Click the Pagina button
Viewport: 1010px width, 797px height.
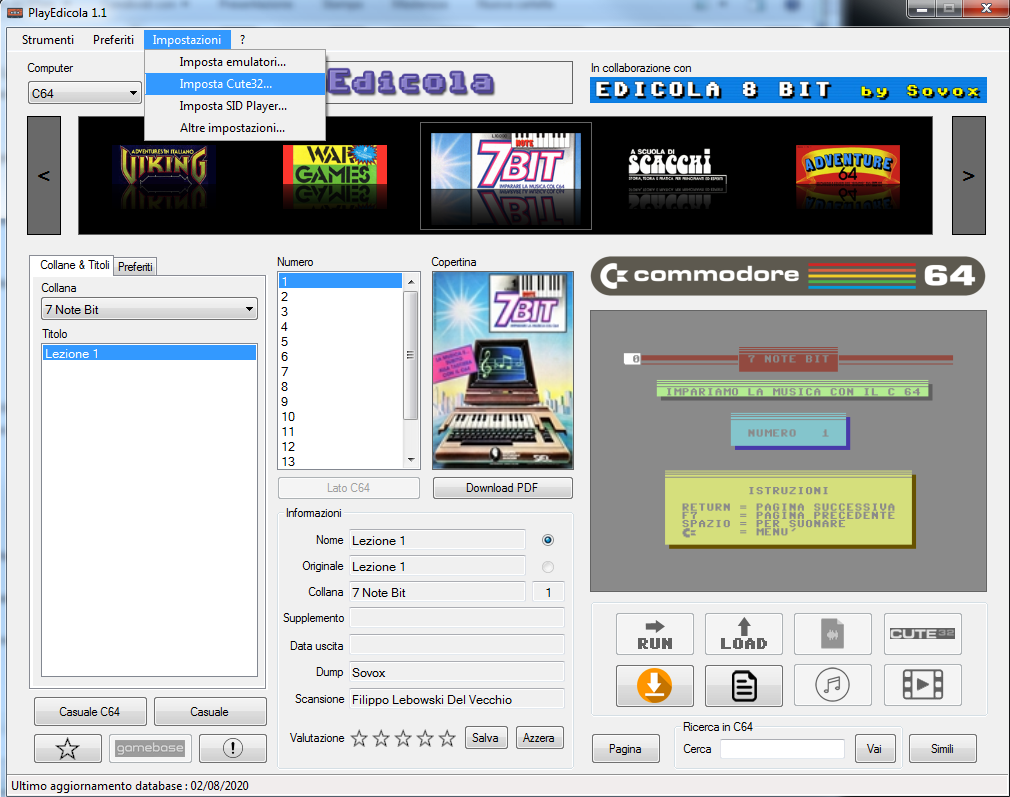625,749
